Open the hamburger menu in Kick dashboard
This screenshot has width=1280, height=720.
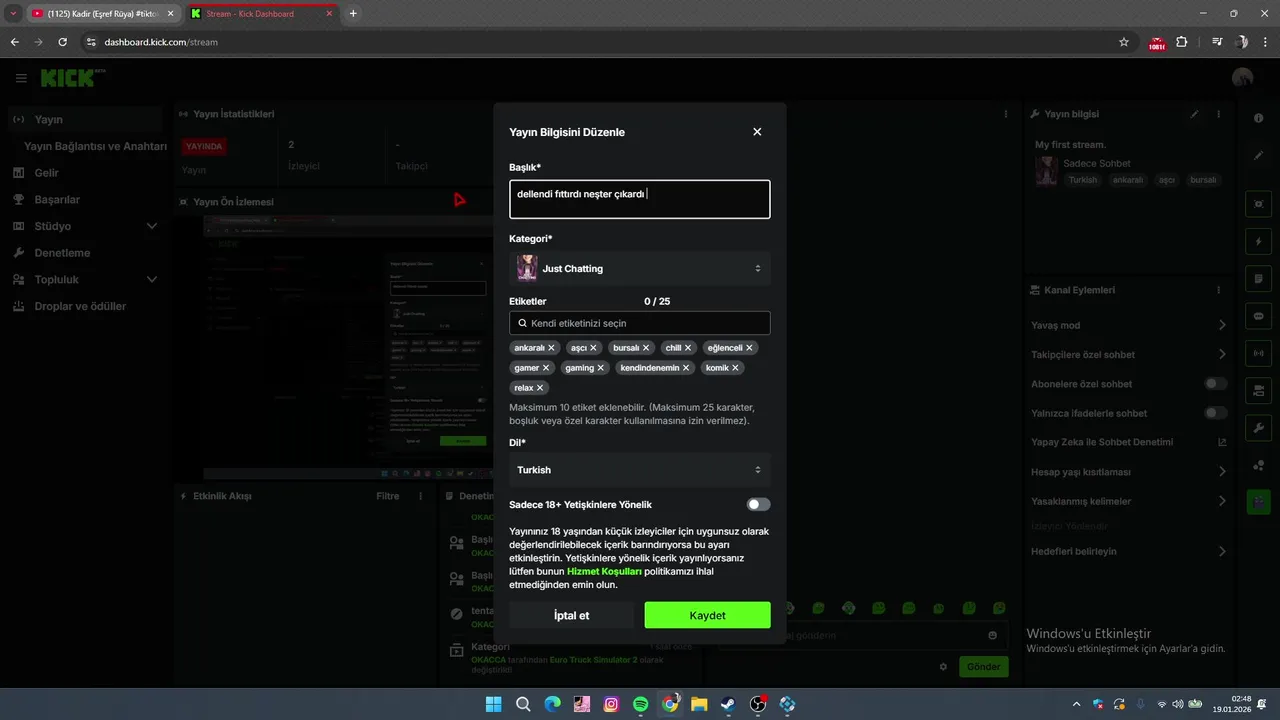21,78
